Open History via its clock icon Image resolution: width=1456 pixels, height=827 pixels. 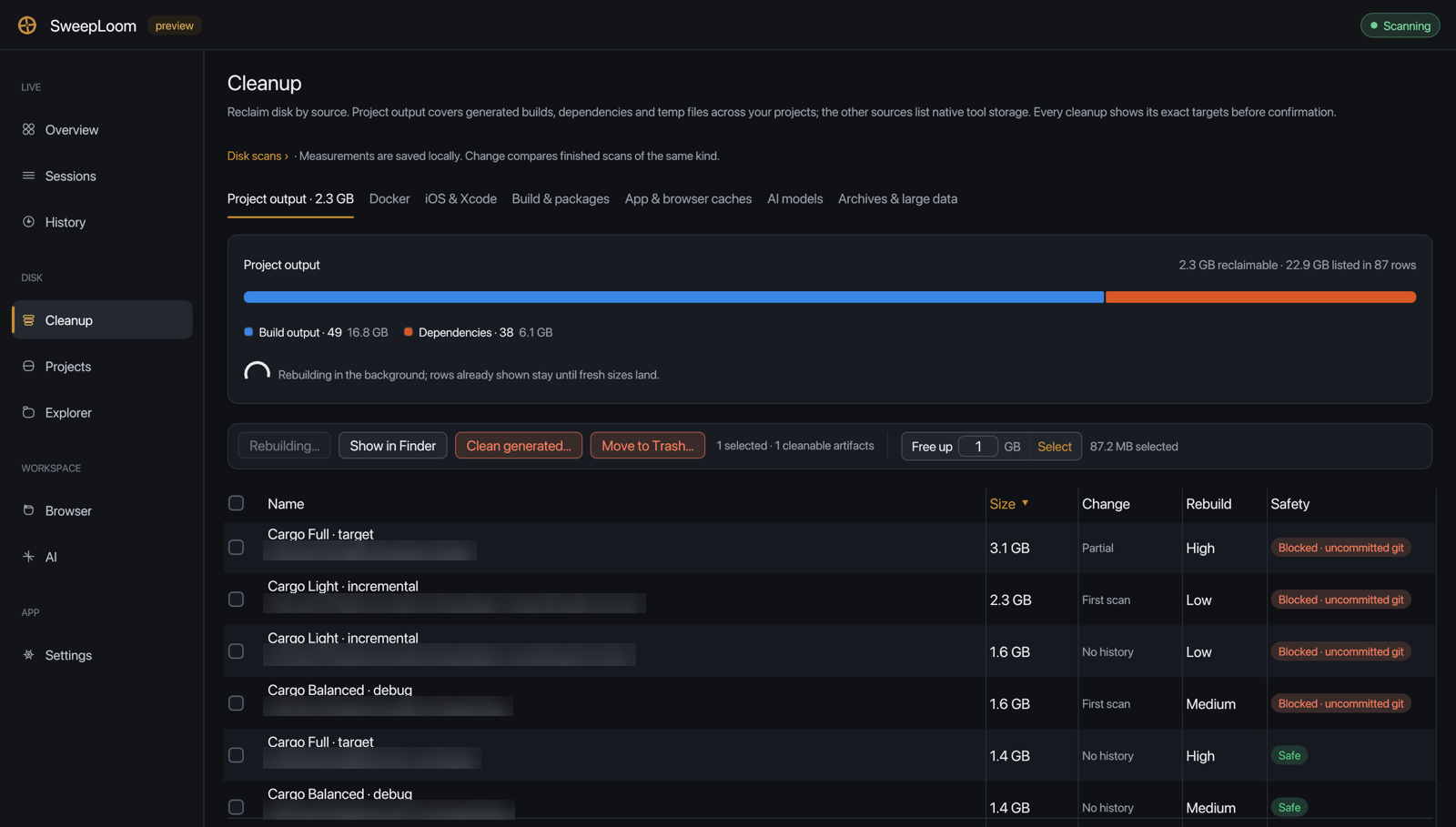click(28, 222)
